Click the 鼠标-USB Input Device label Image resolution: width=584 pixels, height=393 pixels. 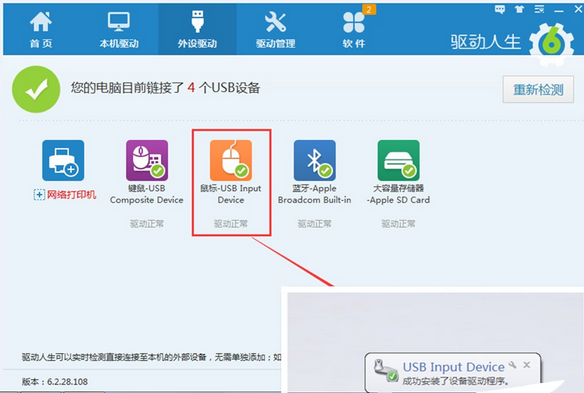pyautogui.click(x=231, y=194)
